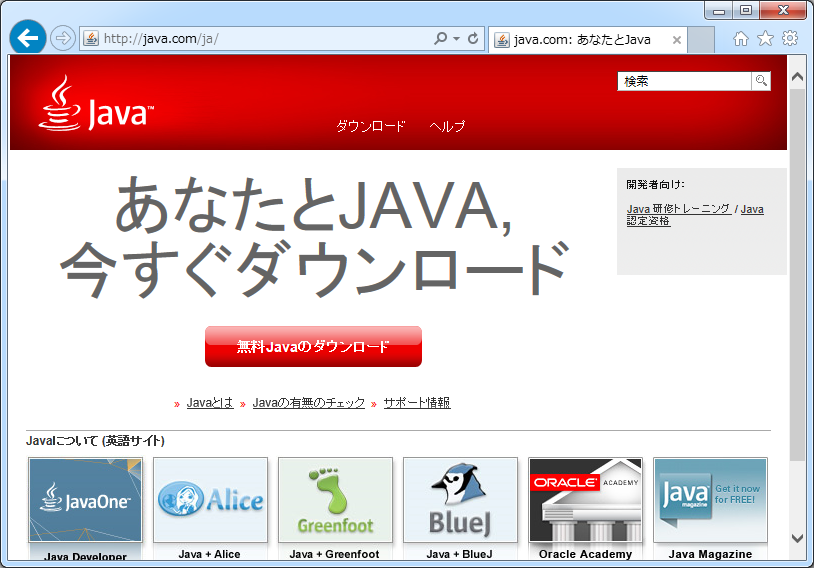This screenshot has height=568, width=814.
Task: Click the Java site icon in address bar
Action: pos(91,38)
